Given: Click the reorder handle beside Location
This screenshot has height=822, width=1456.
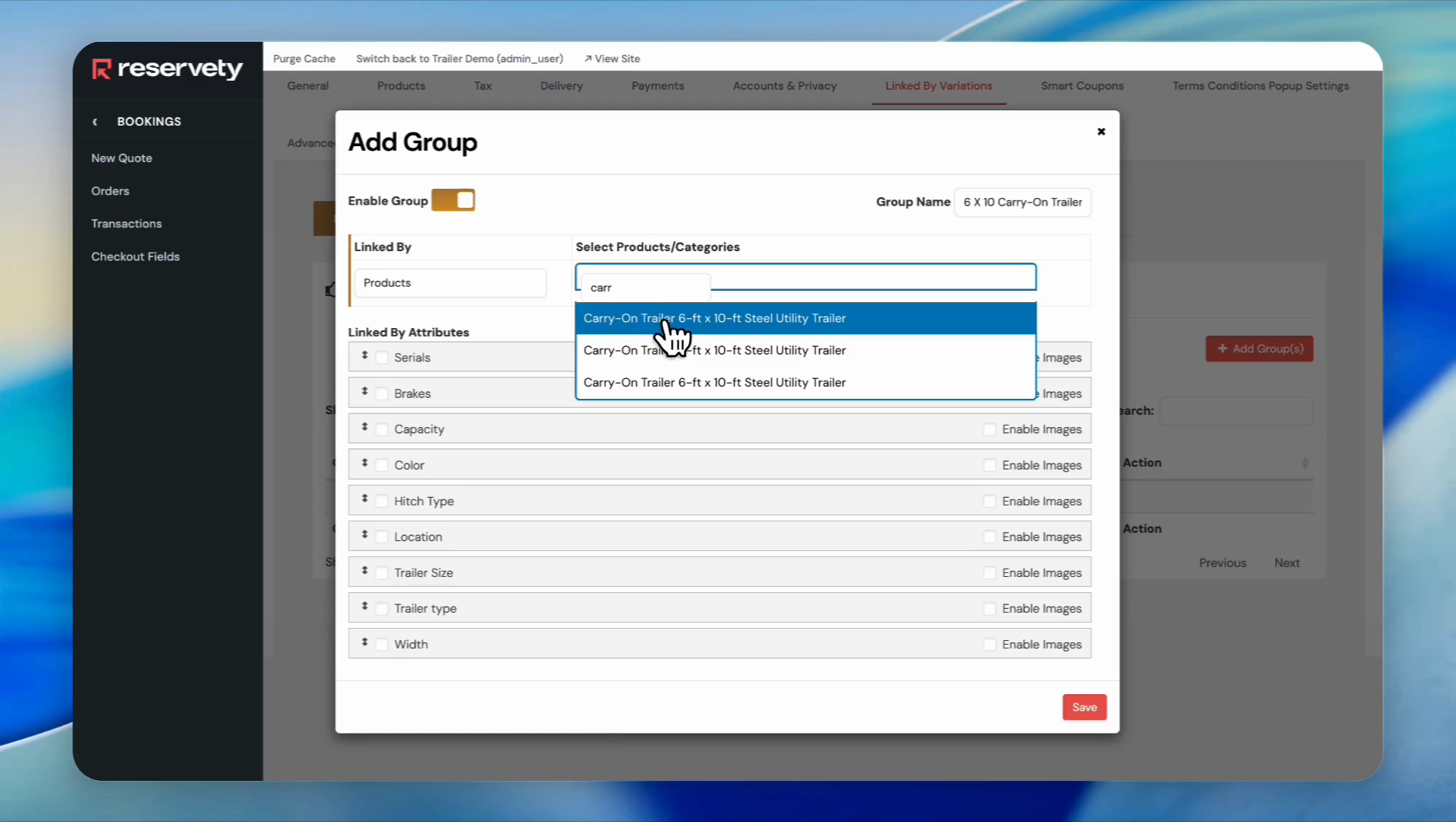Looking at the screenshot, I should point(364,534).
